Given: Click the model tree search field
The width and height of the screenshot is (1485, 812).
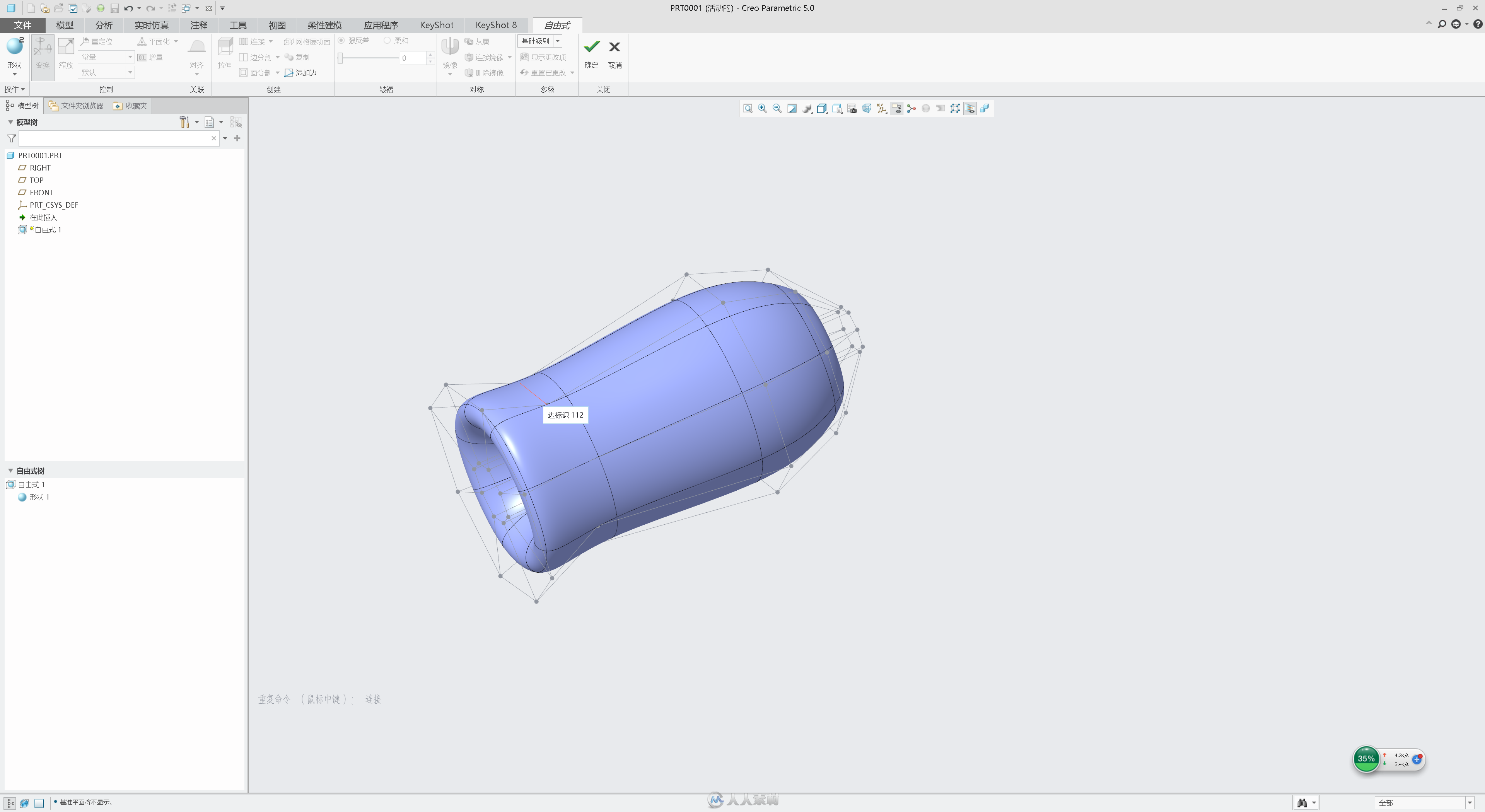Looking at the screenshot, I should click(119, 138).
